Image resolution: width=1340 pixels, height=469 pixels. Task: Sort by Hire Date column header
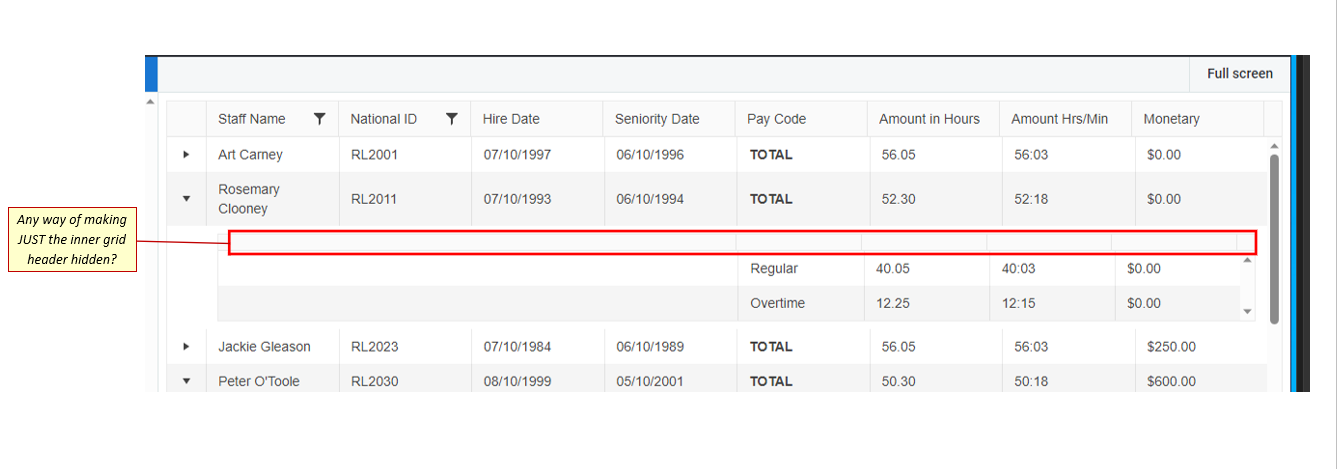[511, 119]
